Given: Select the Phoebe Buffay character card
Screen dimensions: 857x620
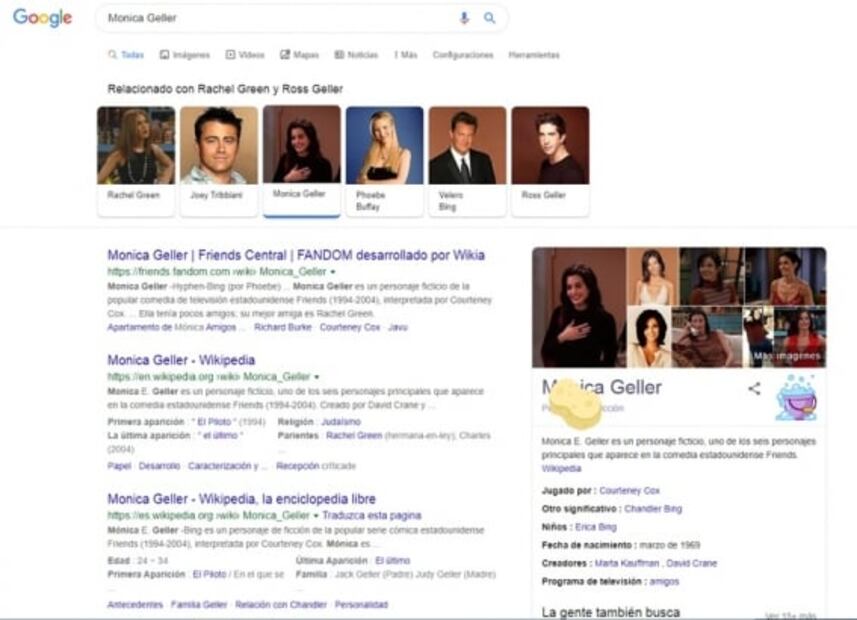Looking at the screenshot, I should click(x=384, y=160).
